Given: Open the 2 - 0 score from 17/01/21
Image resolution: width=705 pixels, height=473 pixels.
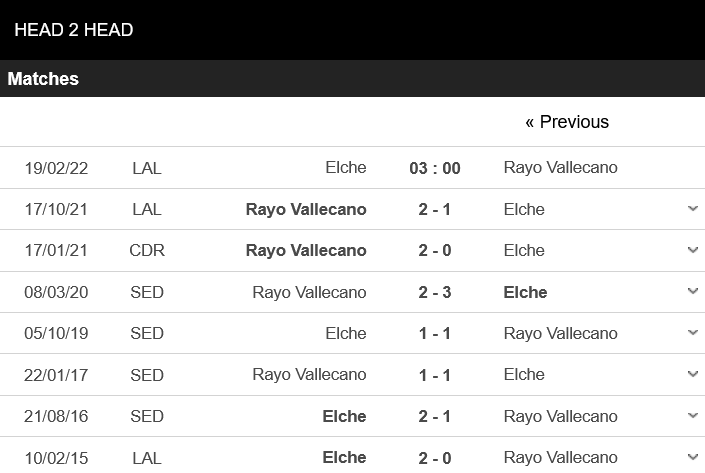Looking at the screenshot, I should [434, 250].
